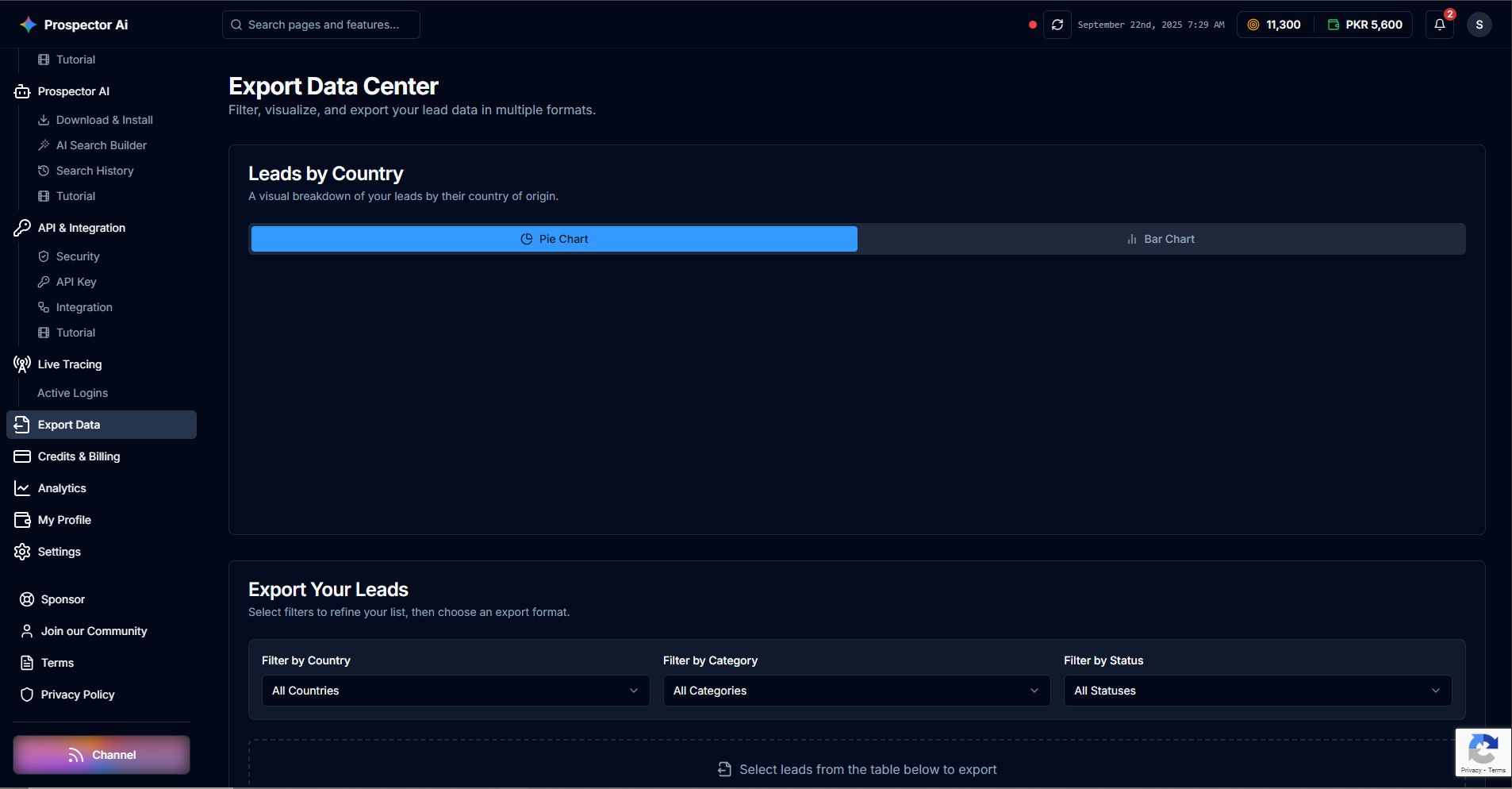
Task: Click the gold credits coin icon
Action: [1253, 25]
